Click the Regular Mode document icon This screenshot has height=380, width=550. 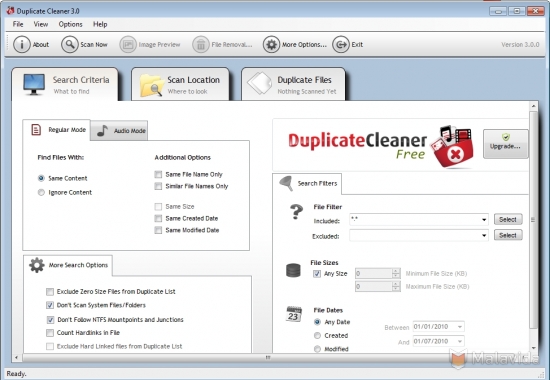(x=36, y=129)
